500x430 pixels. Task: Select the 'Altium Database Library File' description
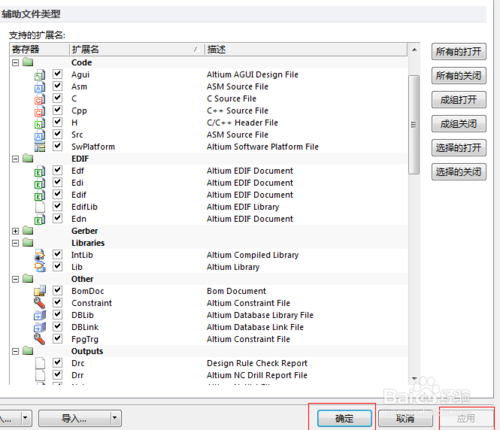260,315
